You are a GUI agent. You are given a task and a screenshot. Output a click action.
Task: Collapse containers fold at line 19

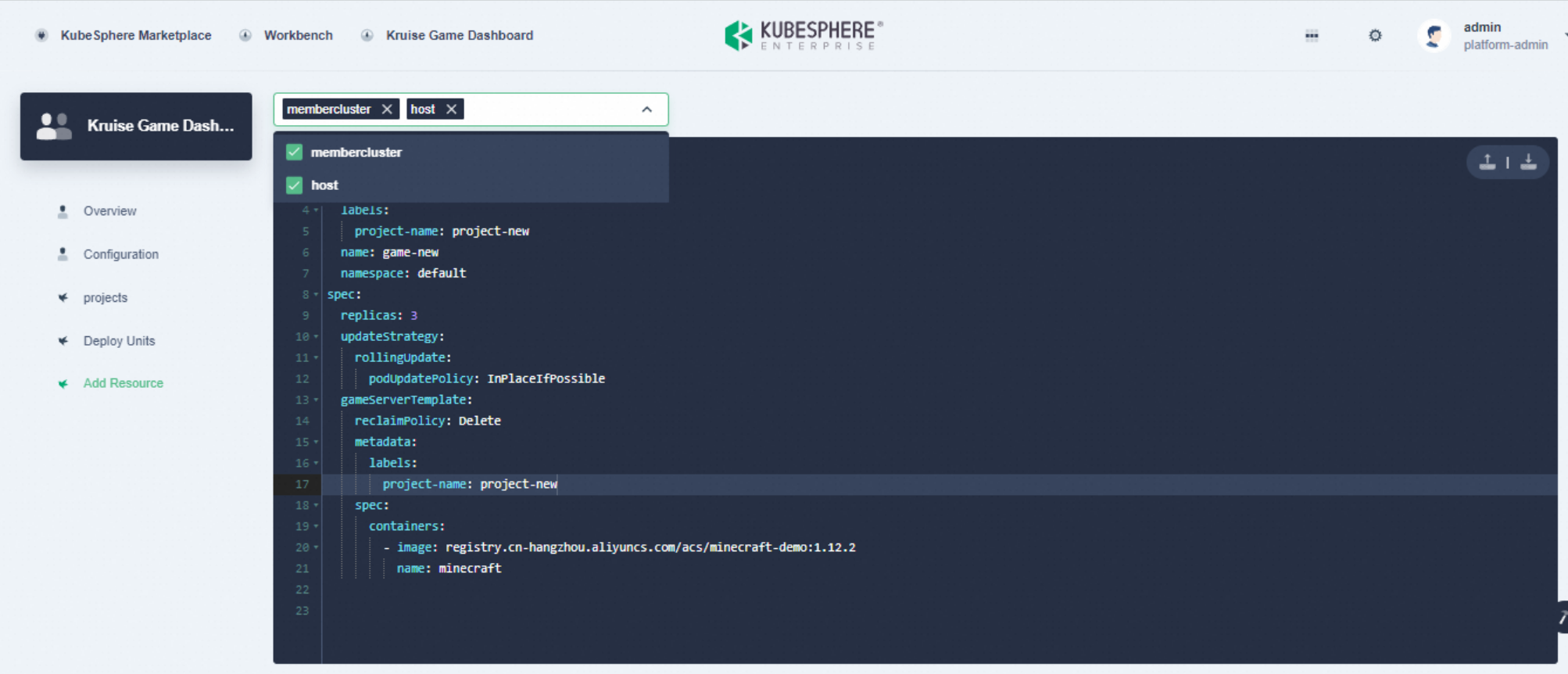pyautogui.click(x=316, y=527)
